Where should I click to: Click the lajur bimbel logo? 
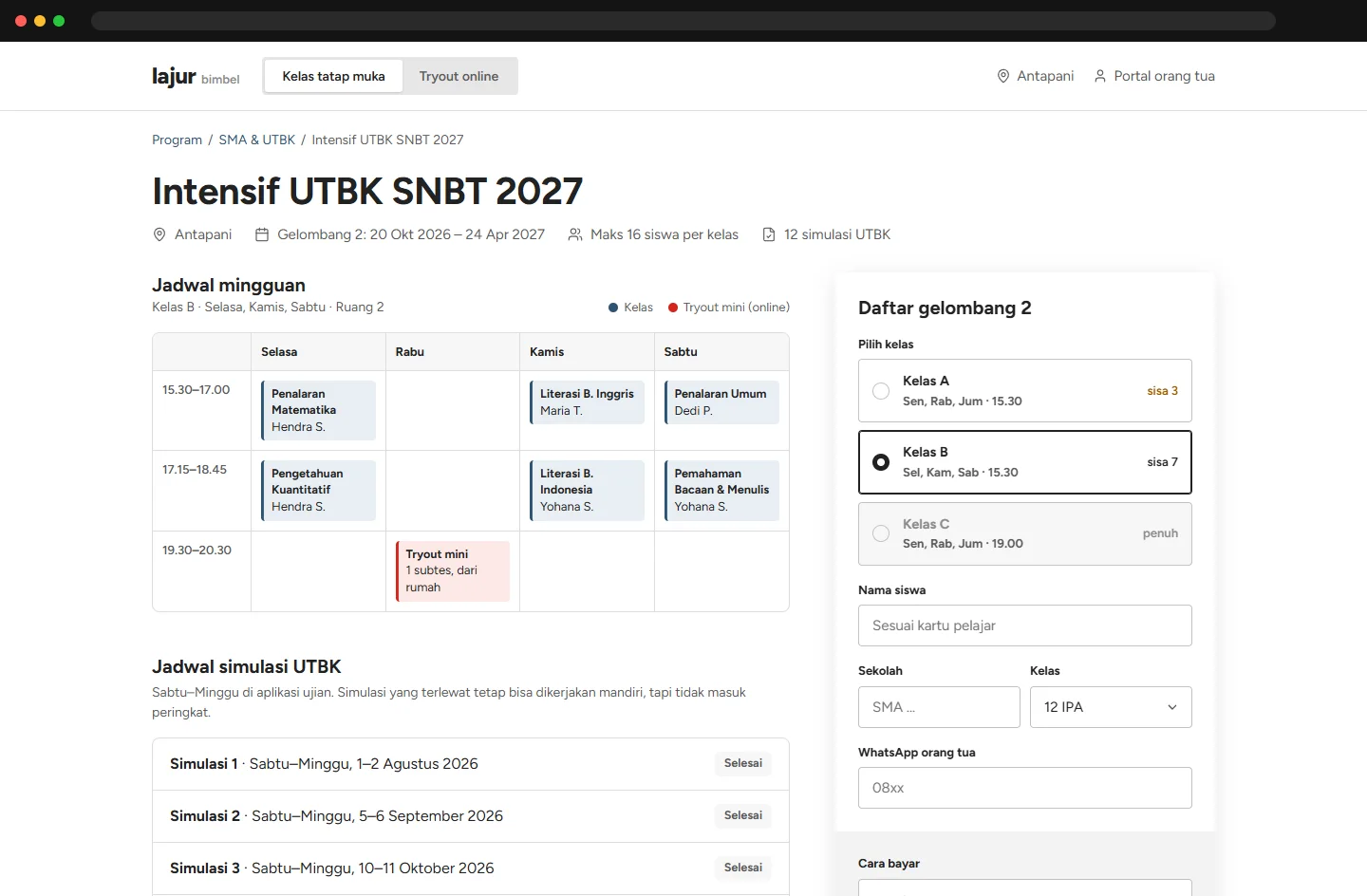[x=196, y=76]
